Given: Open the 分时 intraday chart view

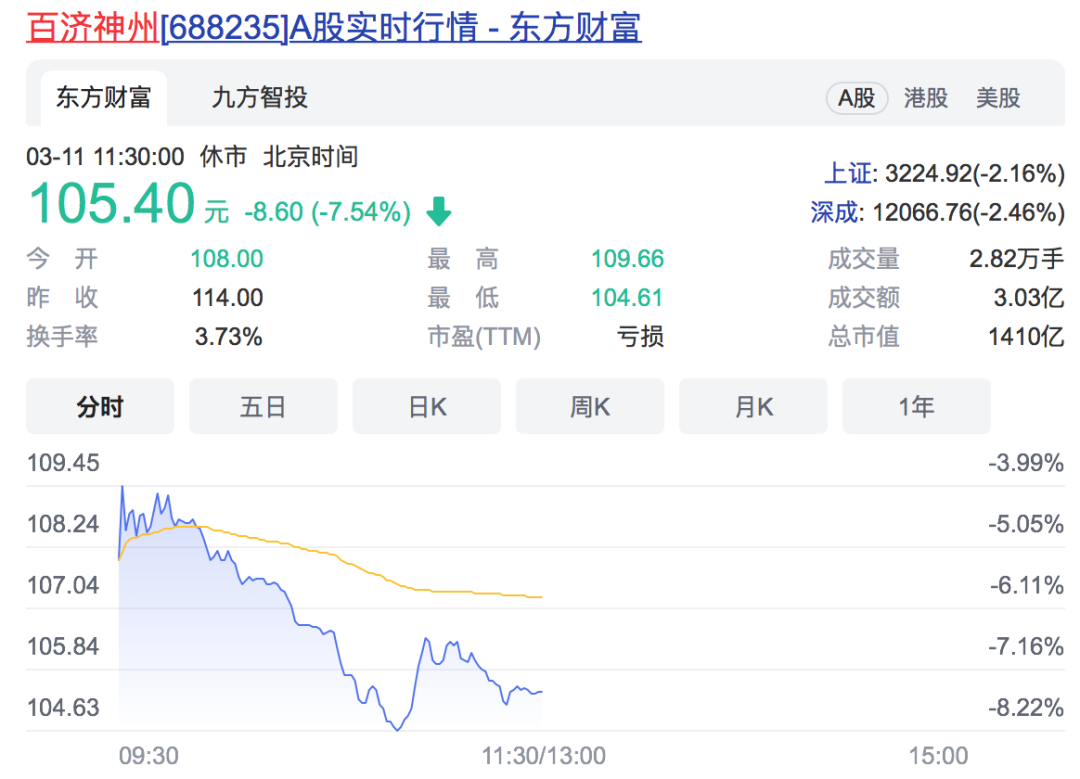Looking at the screenshot, I should pos(99,406).
